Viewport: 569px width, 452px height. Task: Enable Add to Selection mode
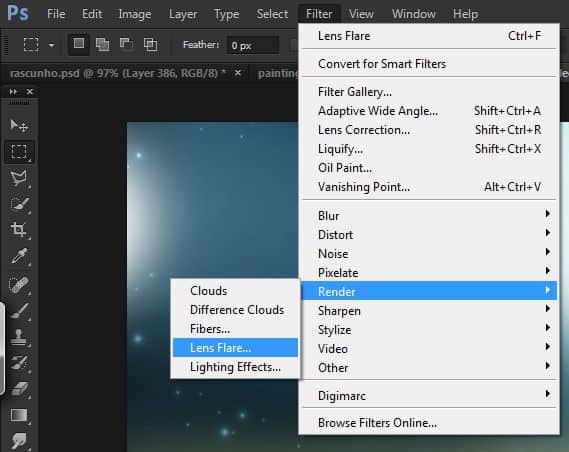coord(102,44)
